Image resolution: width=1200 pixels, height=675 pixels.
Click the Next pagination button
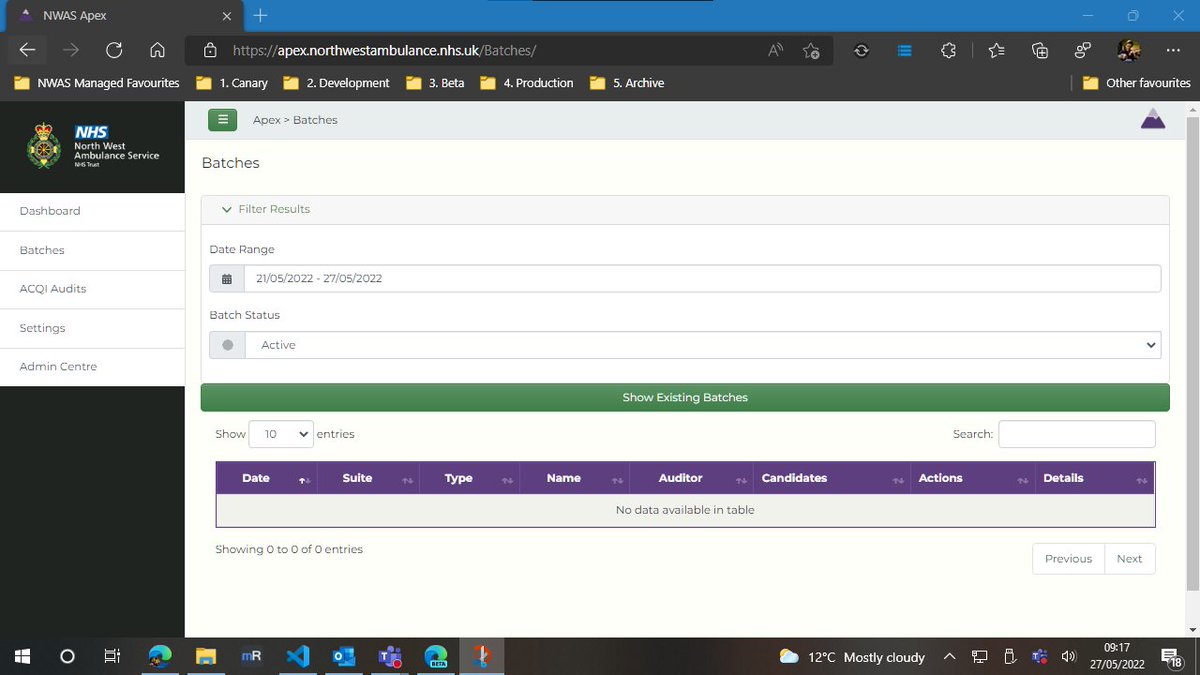(1130, 559)
